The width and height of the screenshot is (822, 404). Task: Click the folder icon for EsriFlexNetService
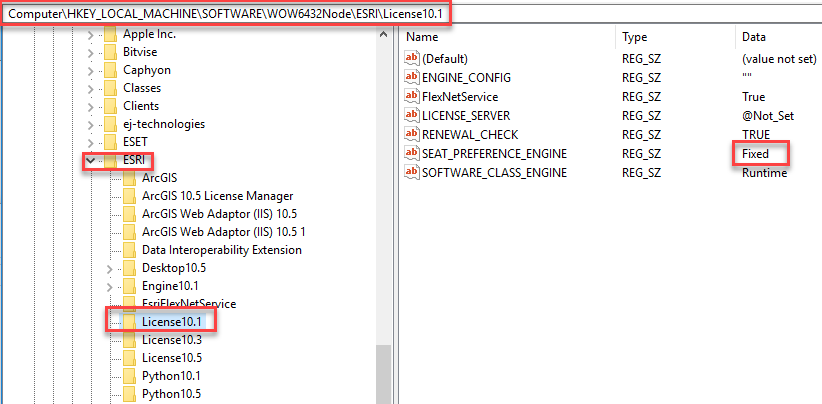(128, 303)
